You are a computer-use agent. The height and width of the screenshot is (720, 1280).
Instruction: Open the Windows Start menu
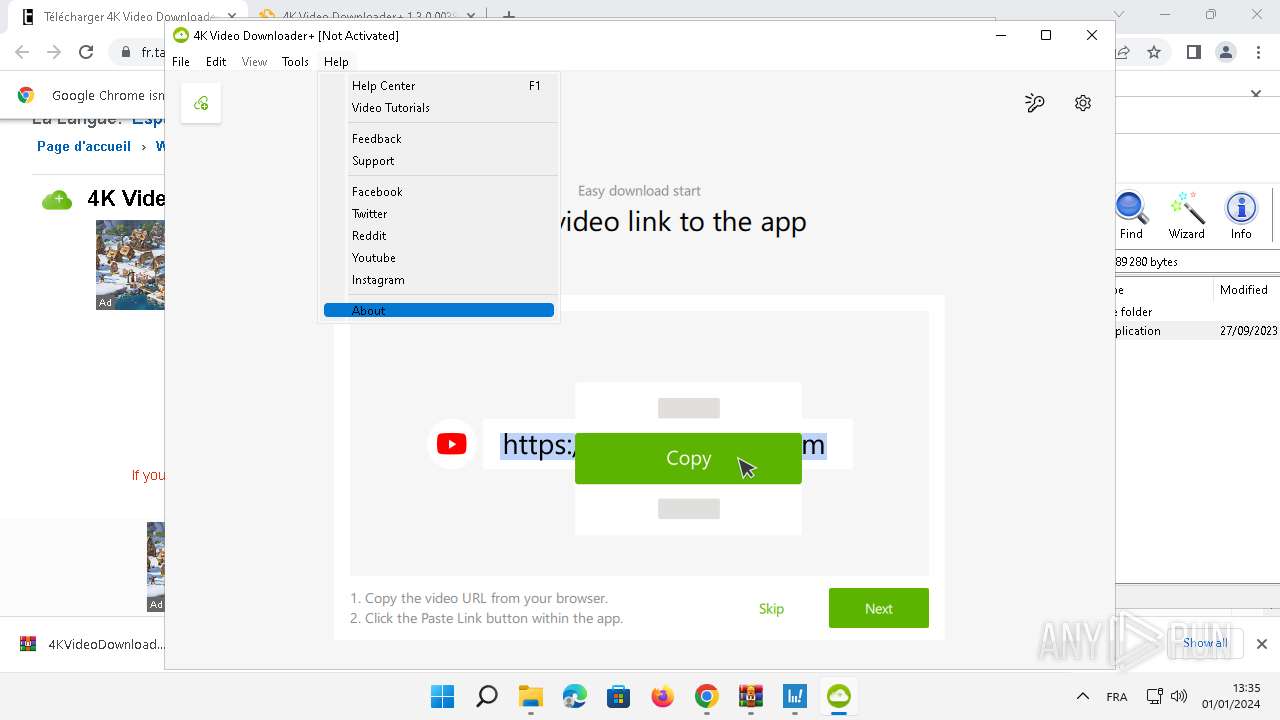tap(442, 696)
